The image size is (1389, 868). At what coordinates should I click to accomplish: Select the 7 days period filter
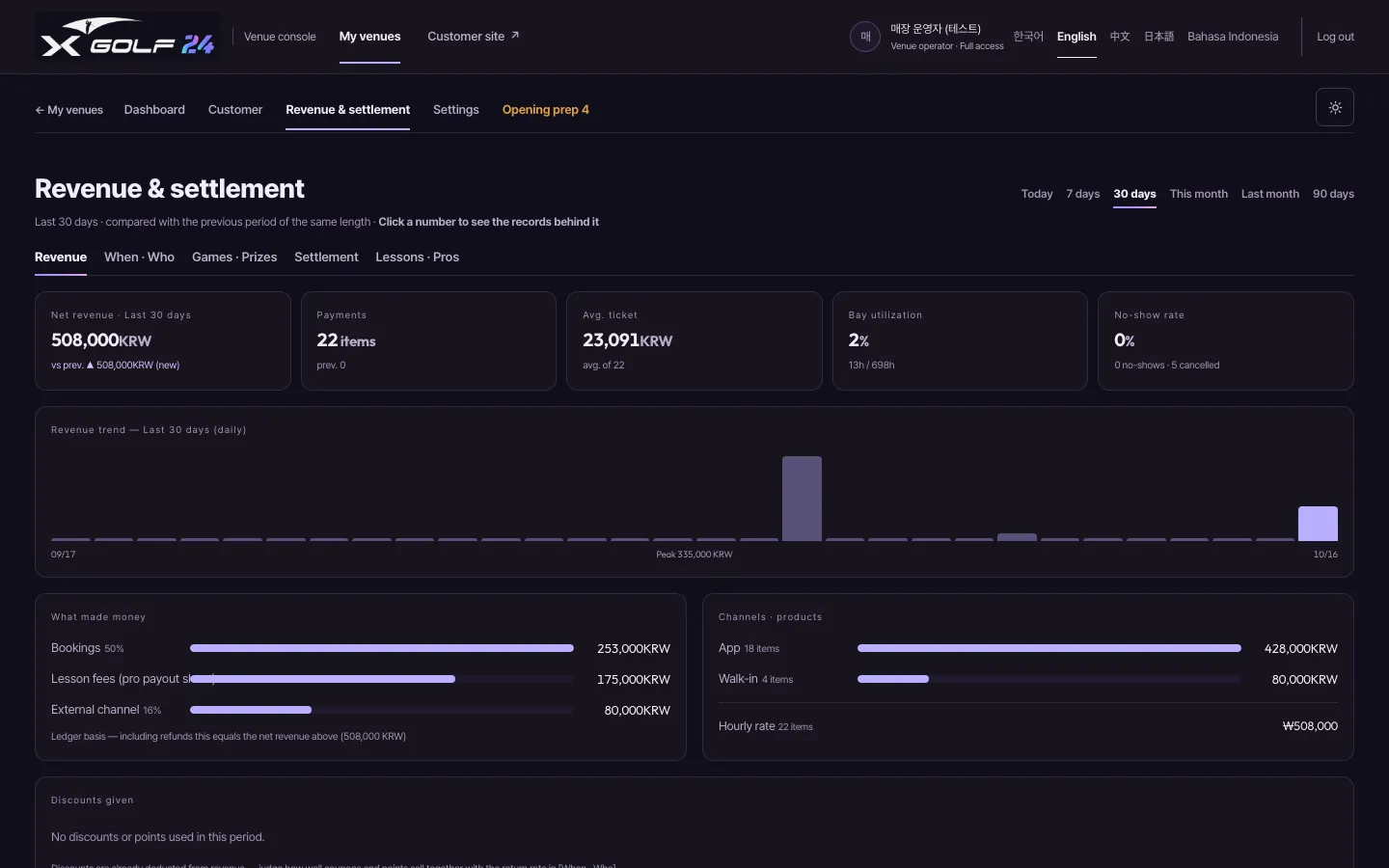click(1083, 194)
